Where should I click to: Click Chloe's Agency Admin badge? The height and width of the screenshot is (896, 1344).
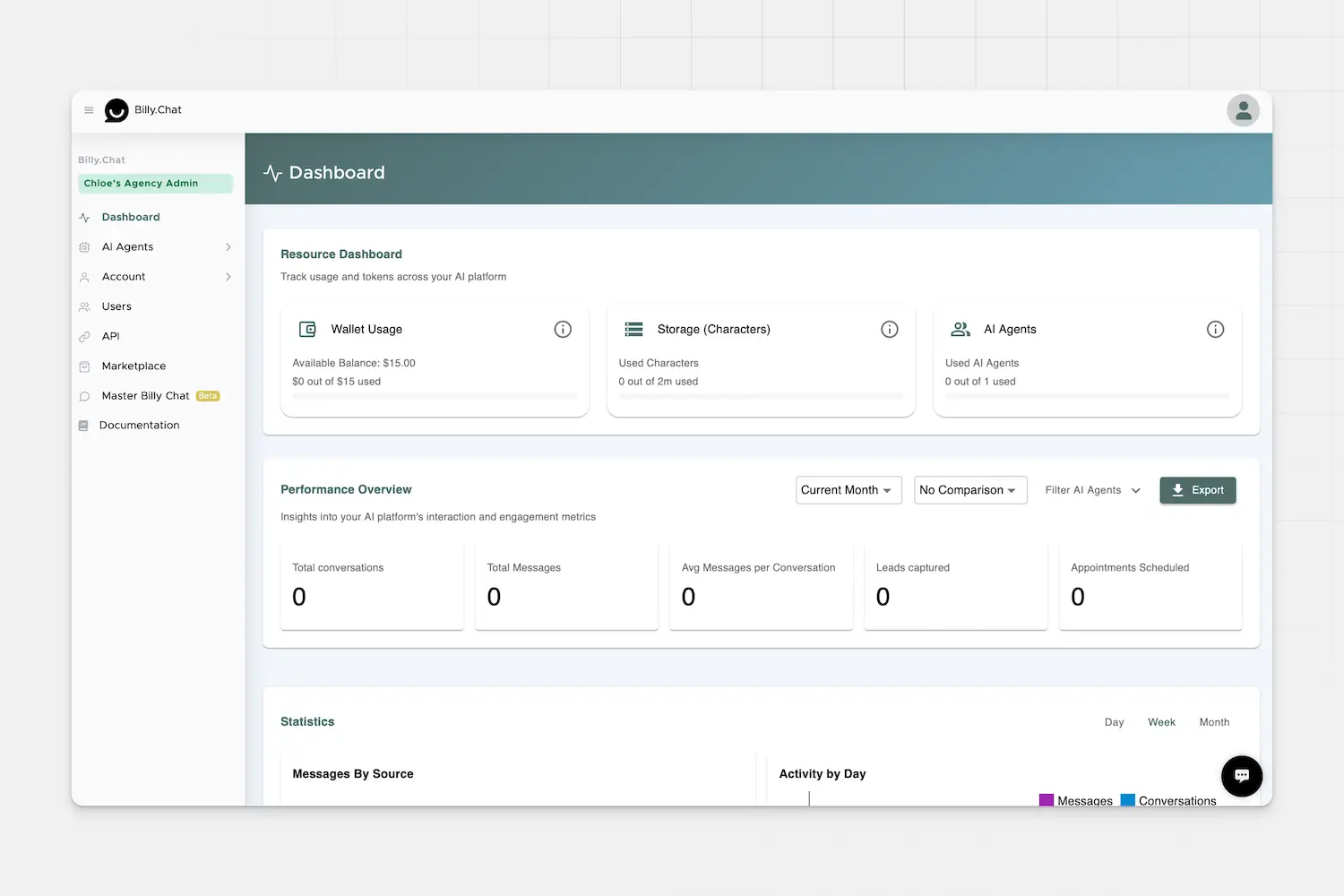(155, 184)
